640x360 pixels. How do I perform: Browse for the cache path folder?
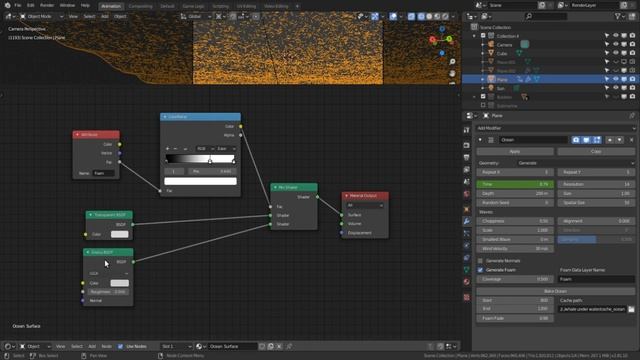click(x=631, y=309)
